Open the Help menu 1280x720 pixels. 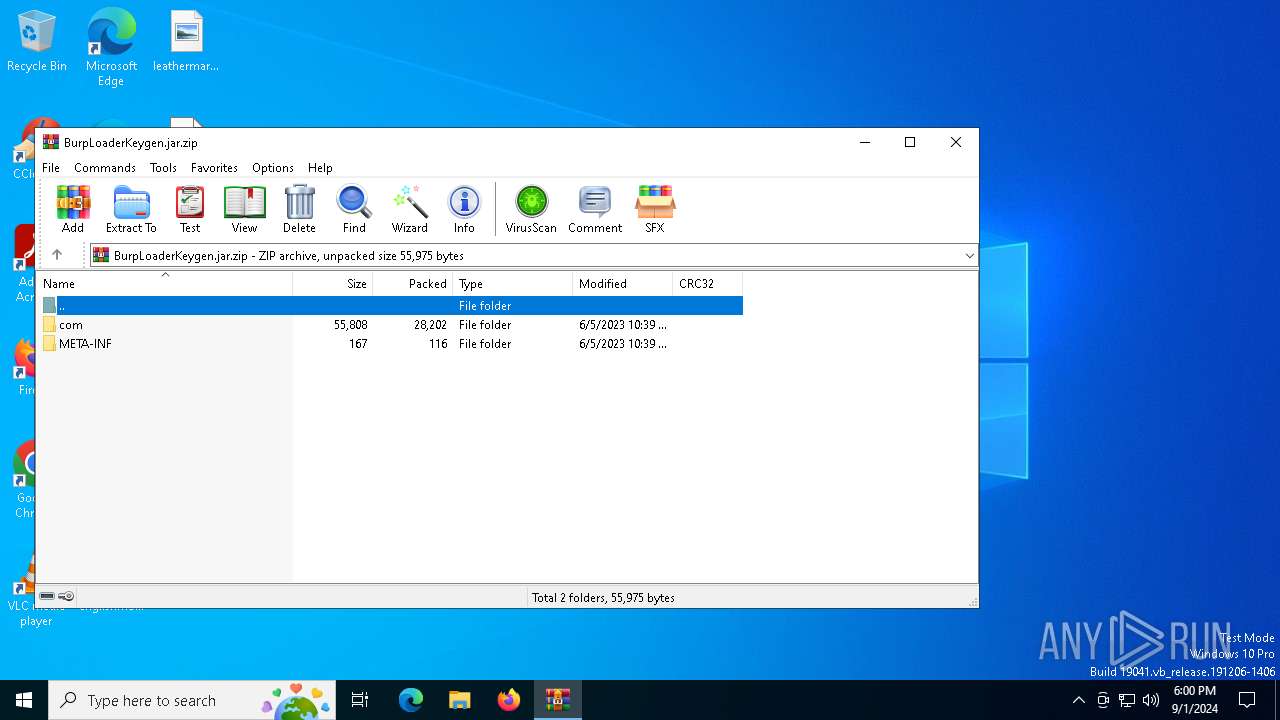click(320, 168)
